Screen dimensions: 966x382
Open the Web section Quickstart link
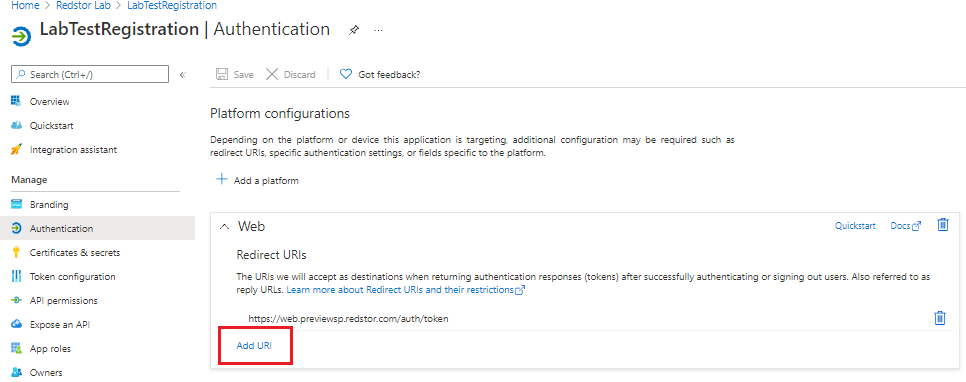click(855, 226)
